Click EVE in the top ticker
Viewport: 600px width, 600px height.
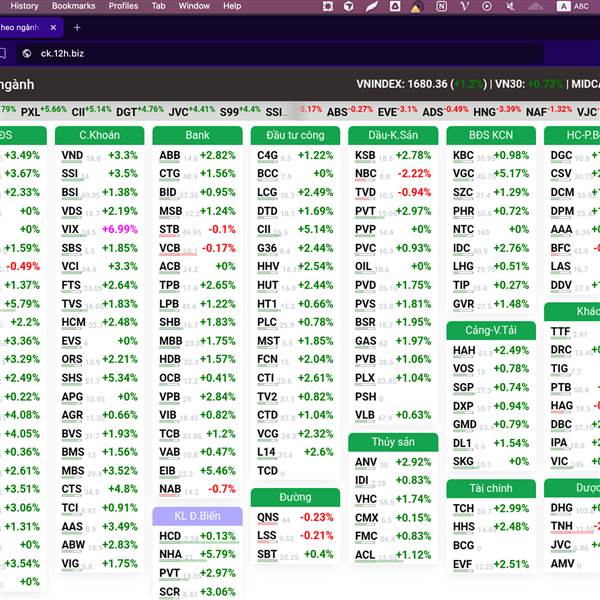387,112
